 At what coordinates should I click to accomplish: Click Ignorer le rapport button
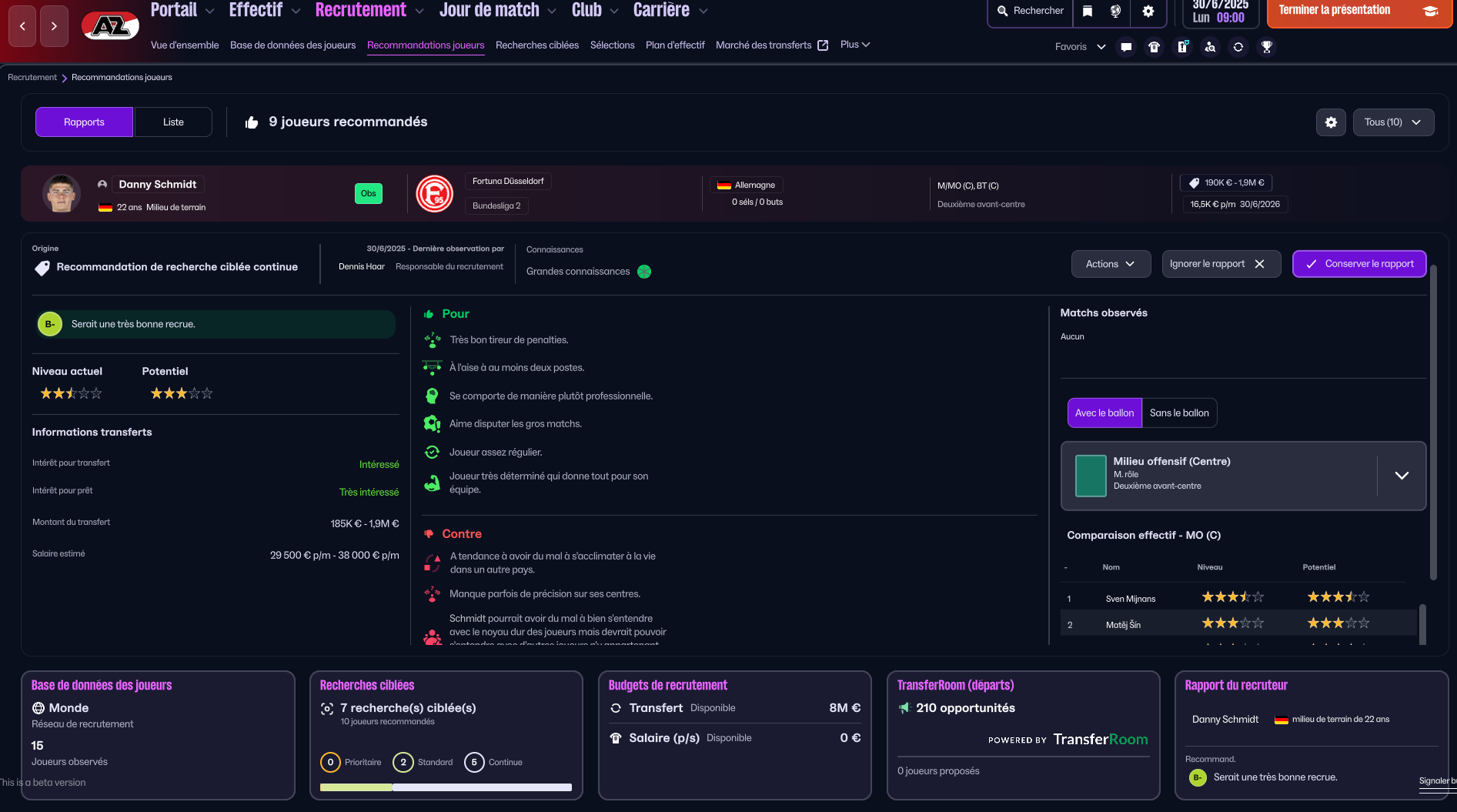[x=1221, y=264]
